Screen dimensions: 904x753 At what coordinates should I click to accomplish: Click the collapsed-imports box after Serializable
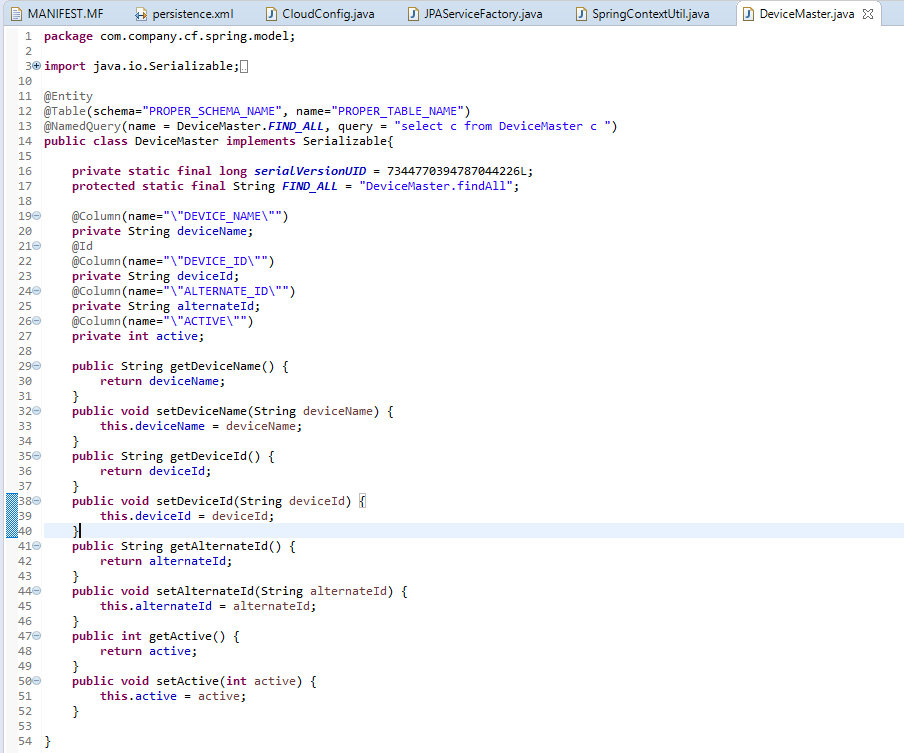(x=244, y=66)
